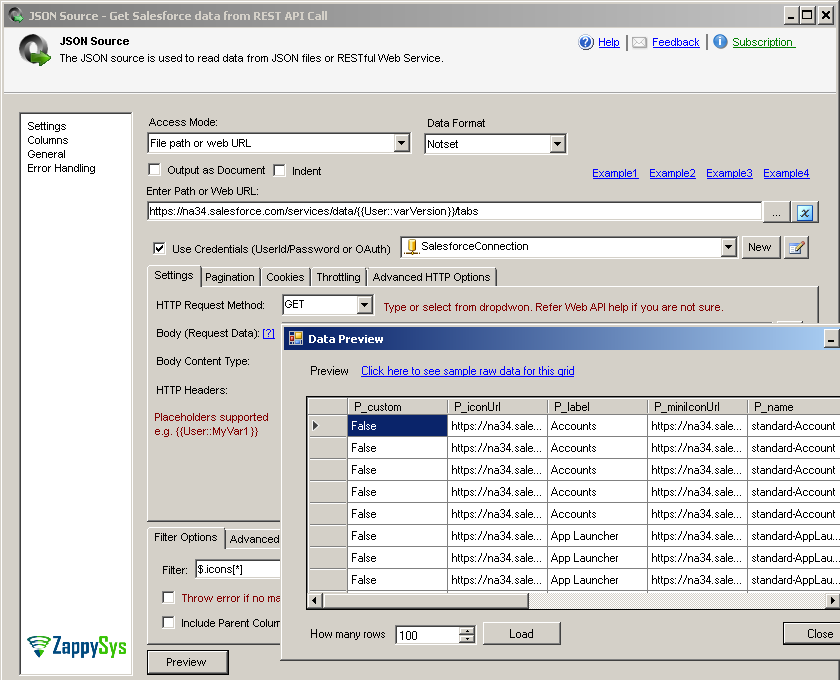Select Settings in the left navigation list

tap(47, 126)
